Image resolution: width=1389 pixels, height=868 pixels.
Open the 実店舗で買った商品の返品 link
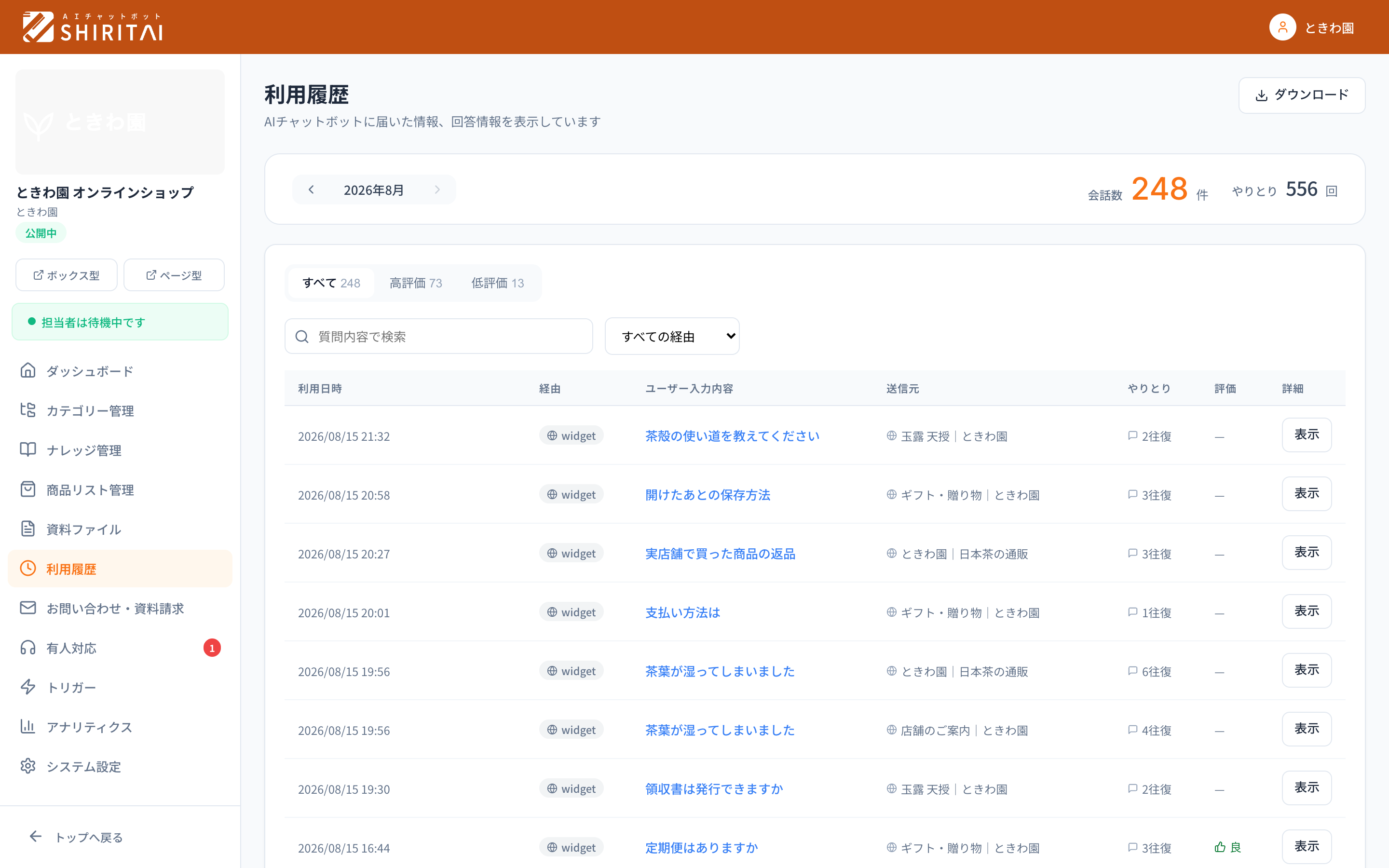coord(721,554)
